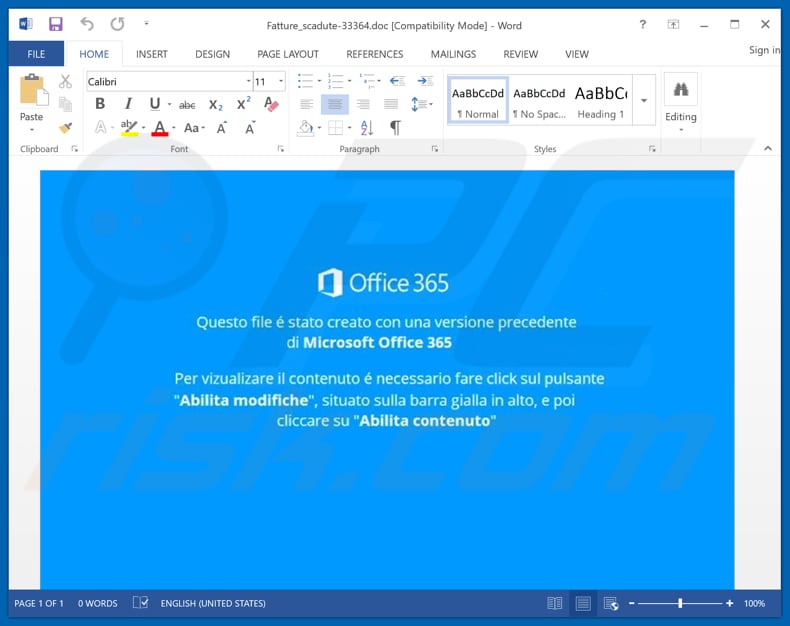
Task: Click the Format Painter brush icon
Action: click(x=65, y=128)
